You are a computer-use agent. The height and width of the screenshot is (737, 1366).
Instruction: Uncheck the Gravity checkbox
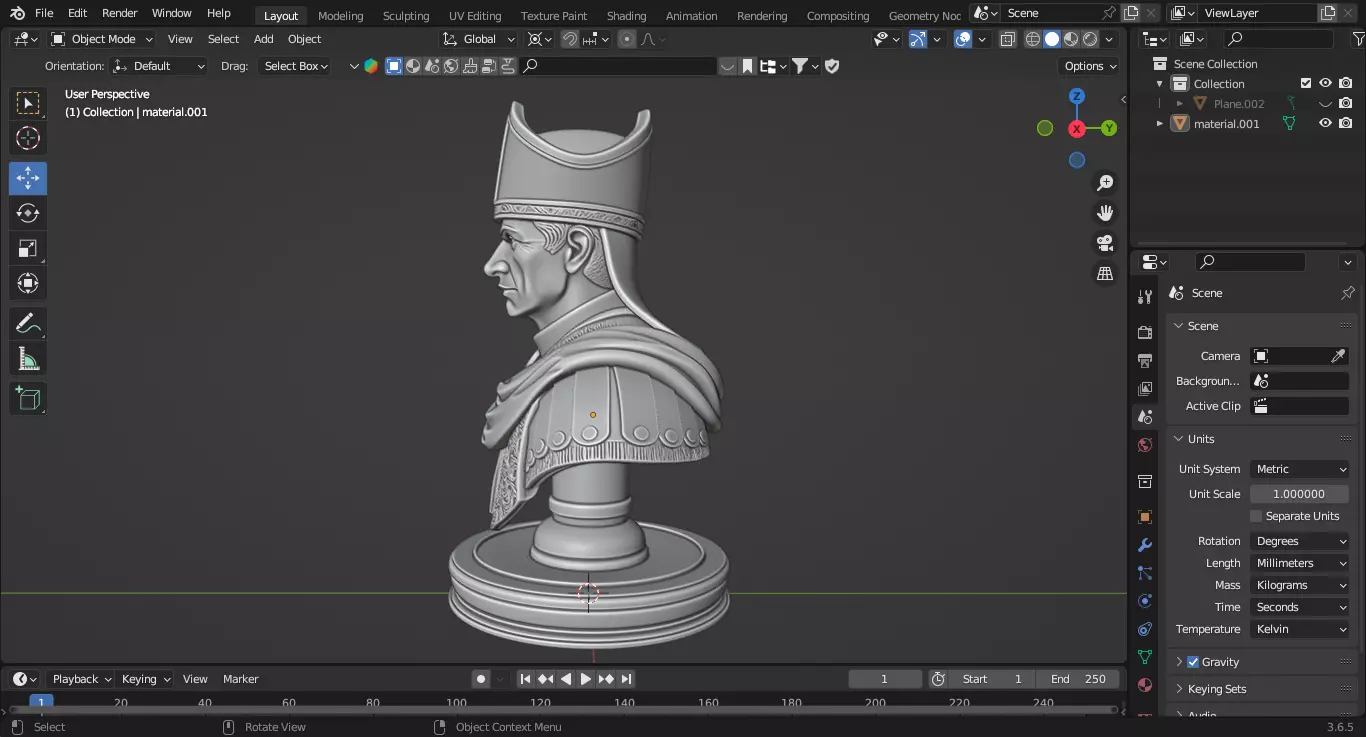coord(1193,662)
